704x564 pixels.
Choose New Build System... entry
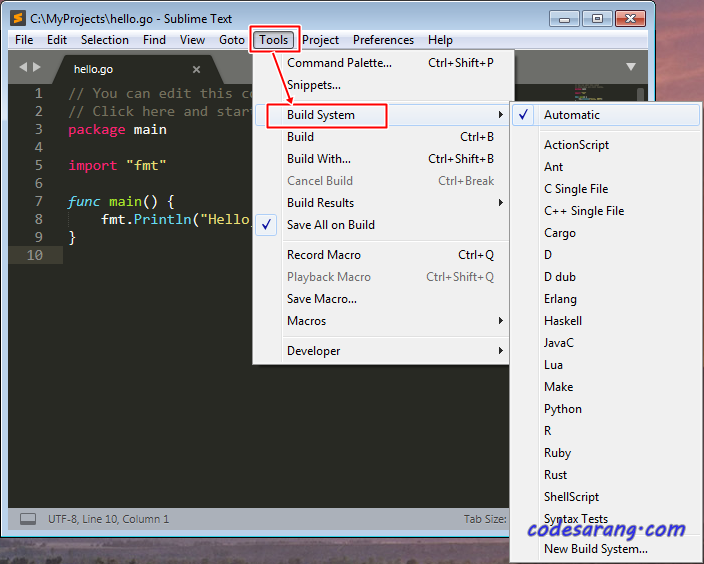pyautogui.click(x=606, y=549)
